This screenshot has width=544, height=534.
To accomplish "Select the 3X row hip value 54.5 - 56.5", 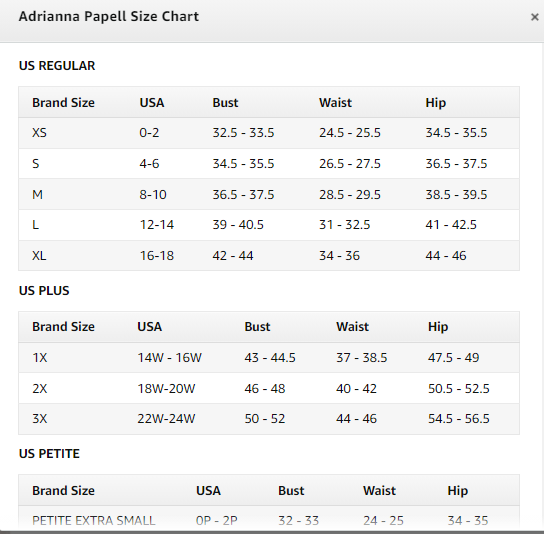I will (459, 418).
